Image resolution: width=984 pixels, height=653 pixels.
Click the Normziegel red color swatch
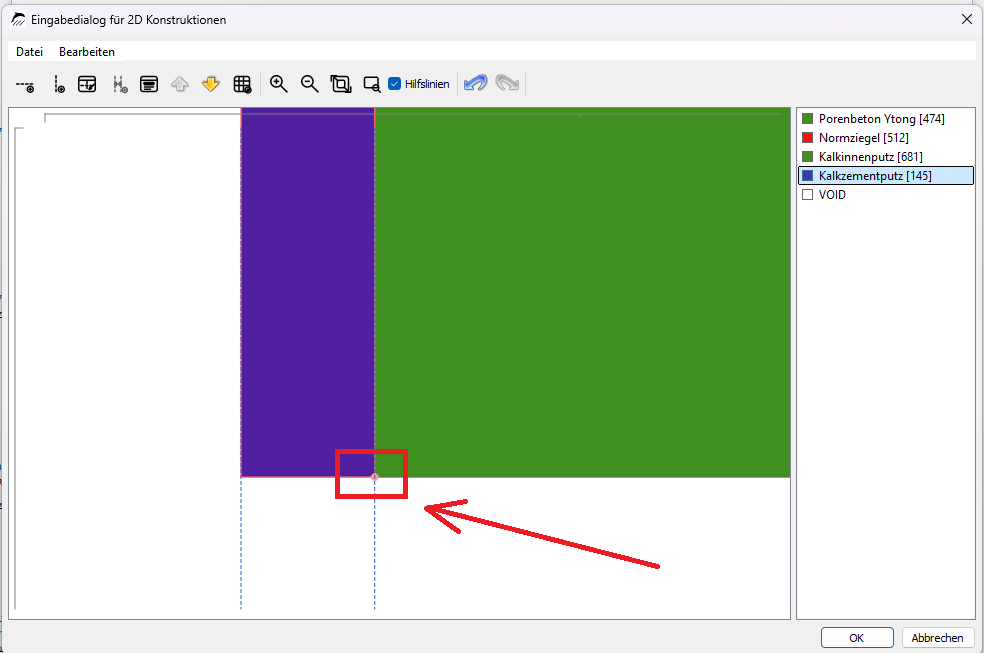(x=808, y=137)
